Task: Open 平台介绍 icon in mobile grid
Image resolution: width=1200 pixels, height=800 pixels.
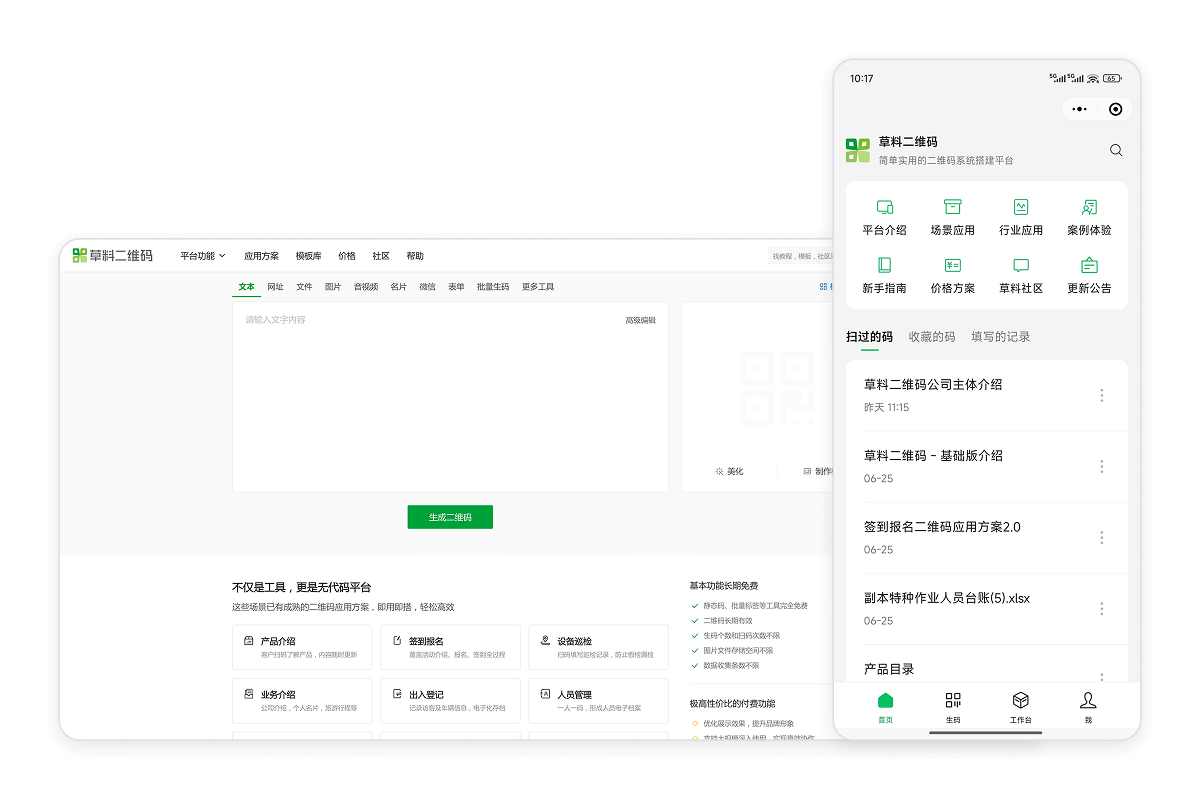Action: tap(884, 208)
